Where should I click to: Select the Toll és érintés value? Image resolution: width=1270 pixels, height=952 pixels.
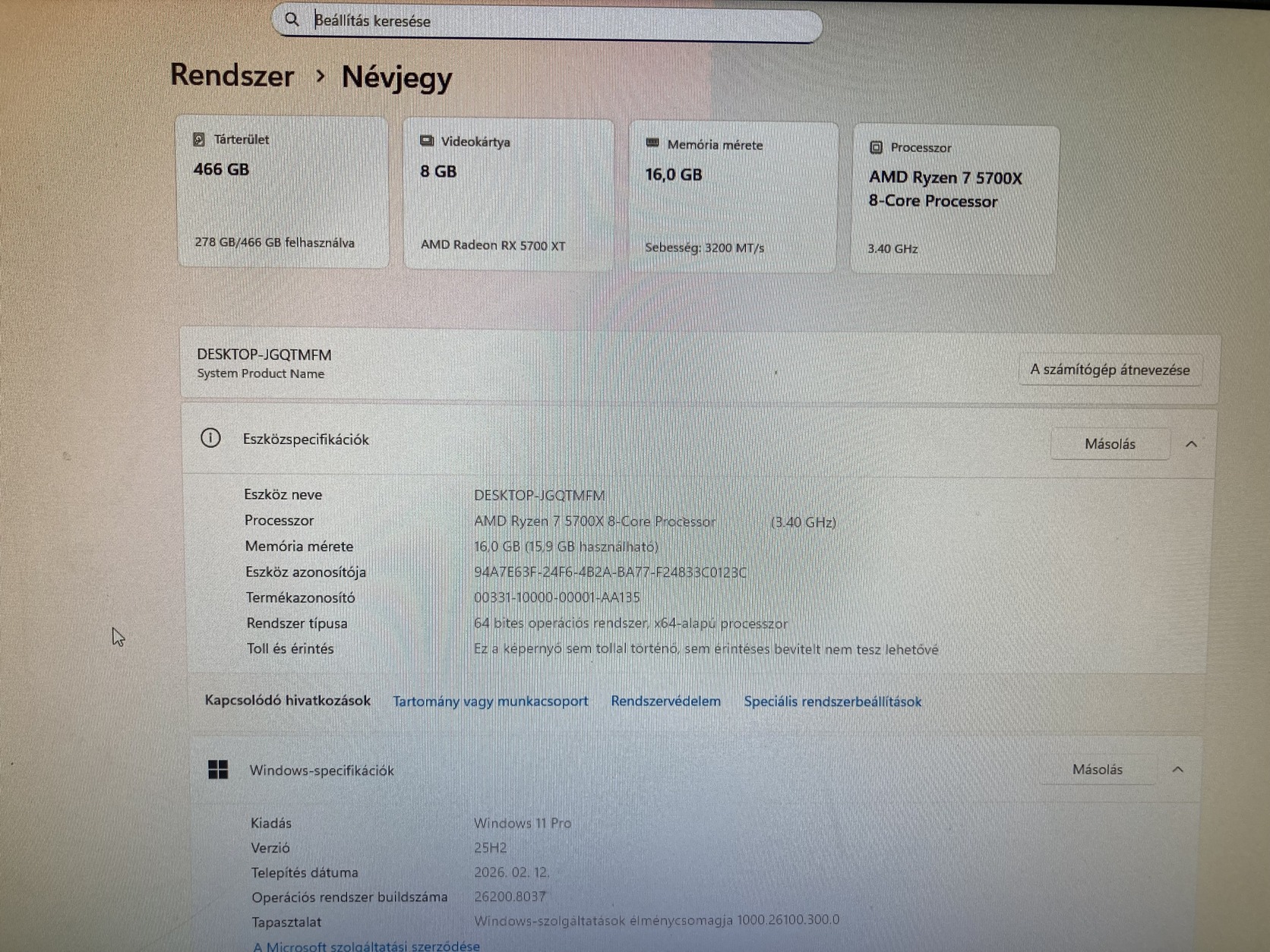pyautogui.click(x=706, y=649)
